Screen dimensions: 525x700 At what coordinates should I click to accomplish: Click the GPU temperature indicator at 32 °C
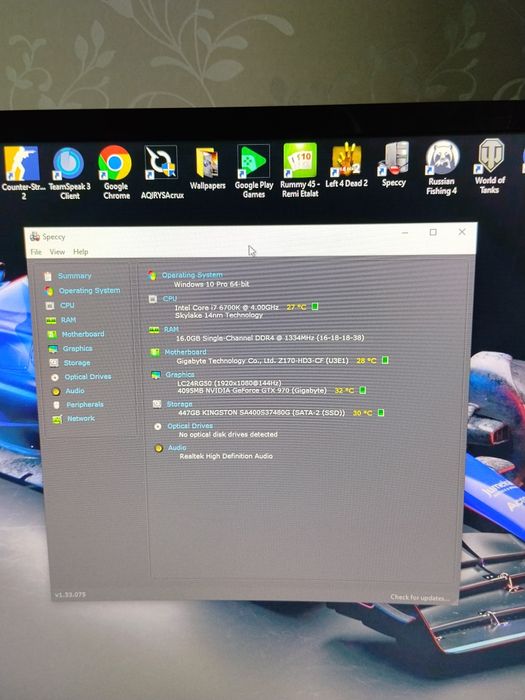coord(362,390)
